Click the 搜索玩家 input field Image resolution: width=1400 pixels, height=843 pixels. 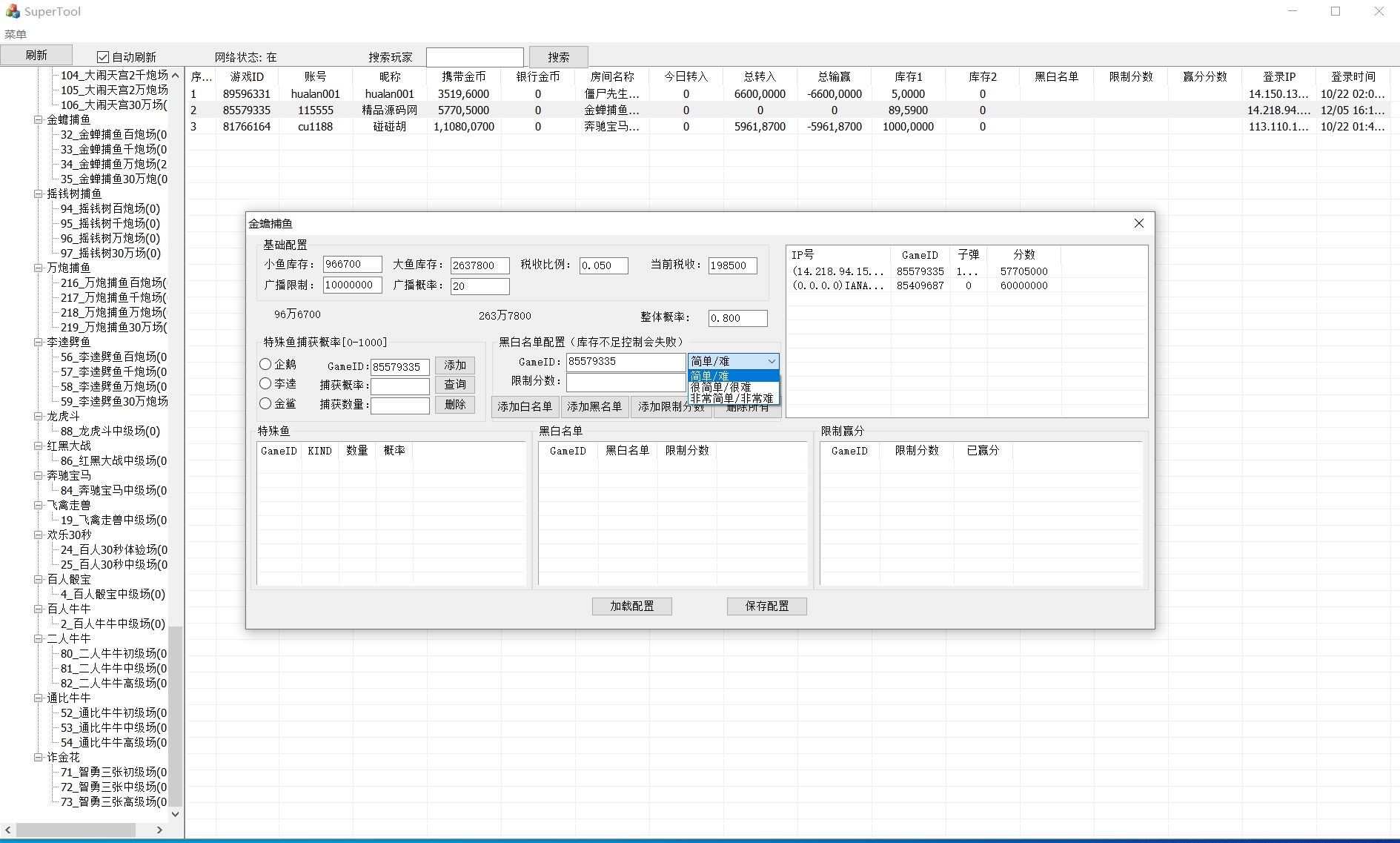point(474,57)
